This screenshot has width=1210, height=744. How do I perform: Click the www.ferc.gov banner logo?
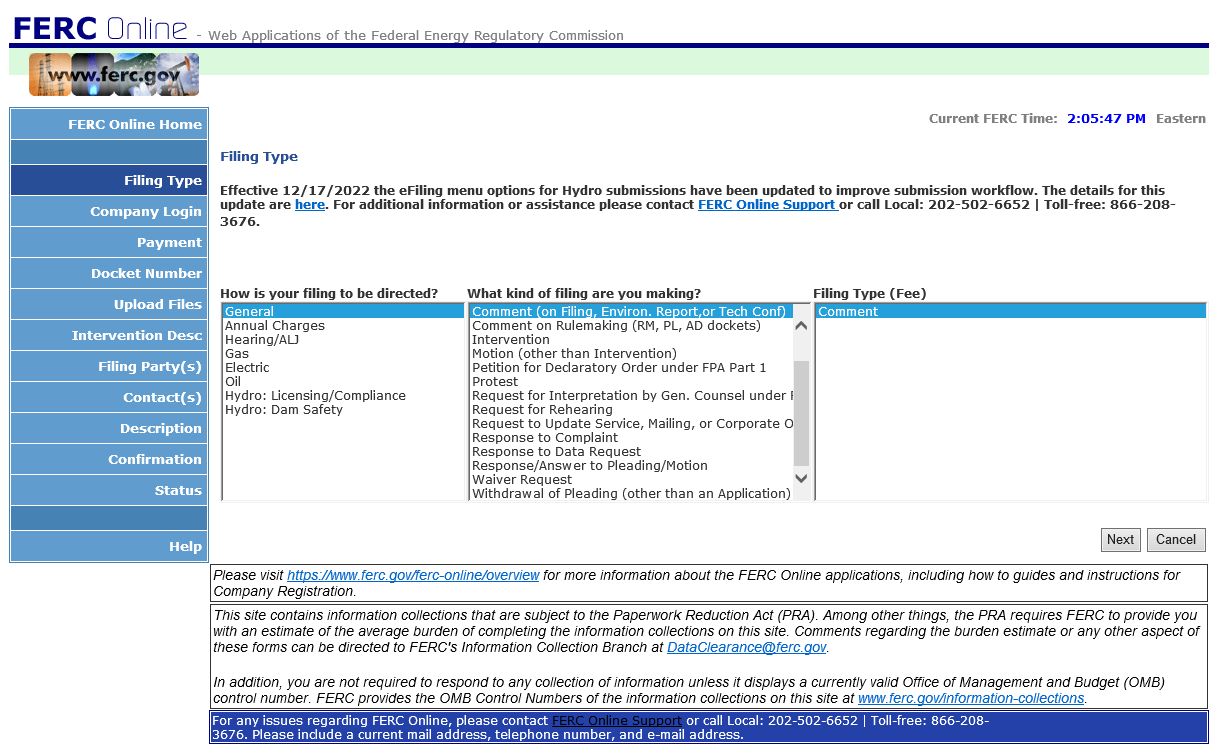[x=114, y=75]
